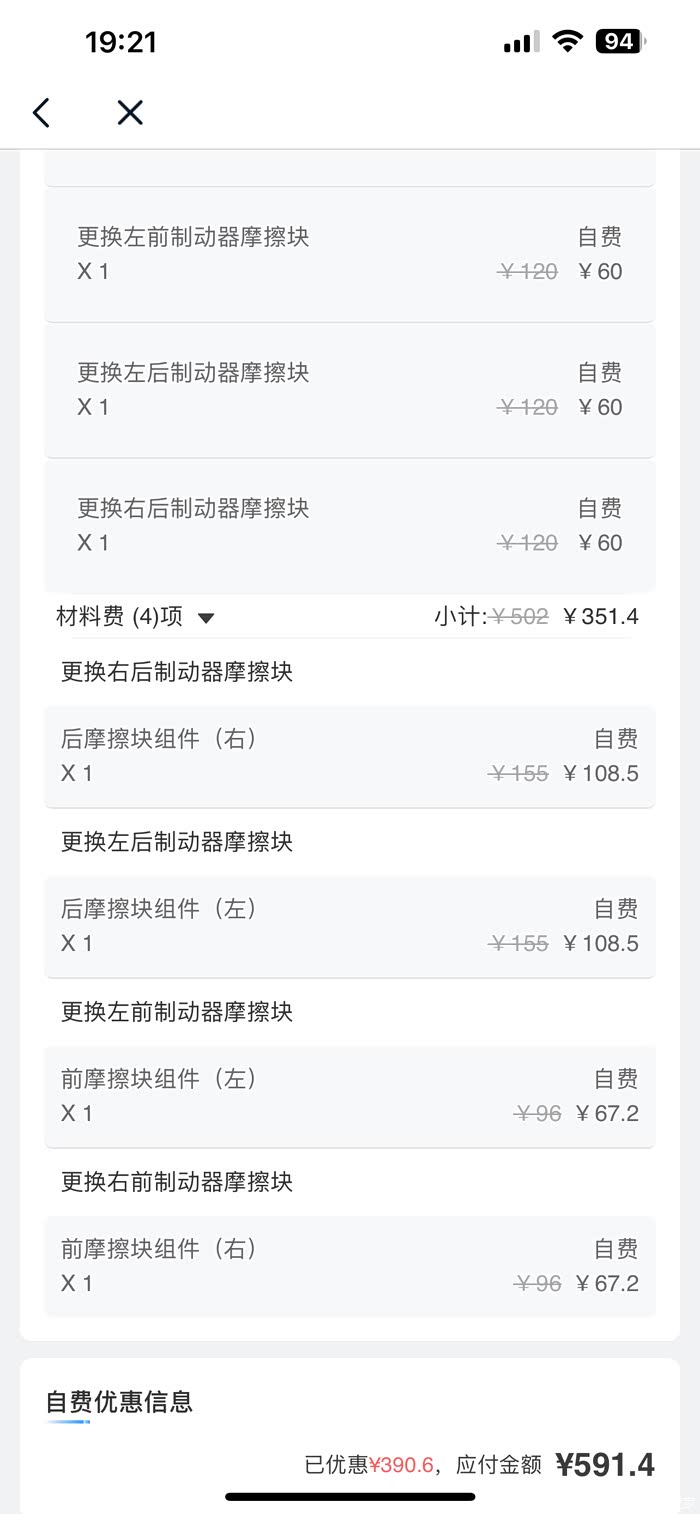This screenshot has height=1514, width=700.
Task: Select the 前摩擦块组件（右） parts card
Action: (x=350, y=1266)
